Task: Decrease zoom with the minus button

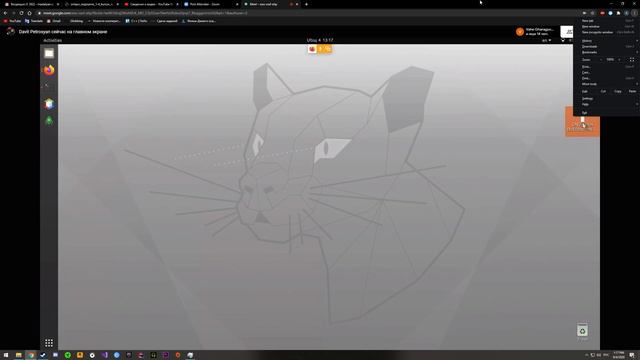Action: click(601, 60)
